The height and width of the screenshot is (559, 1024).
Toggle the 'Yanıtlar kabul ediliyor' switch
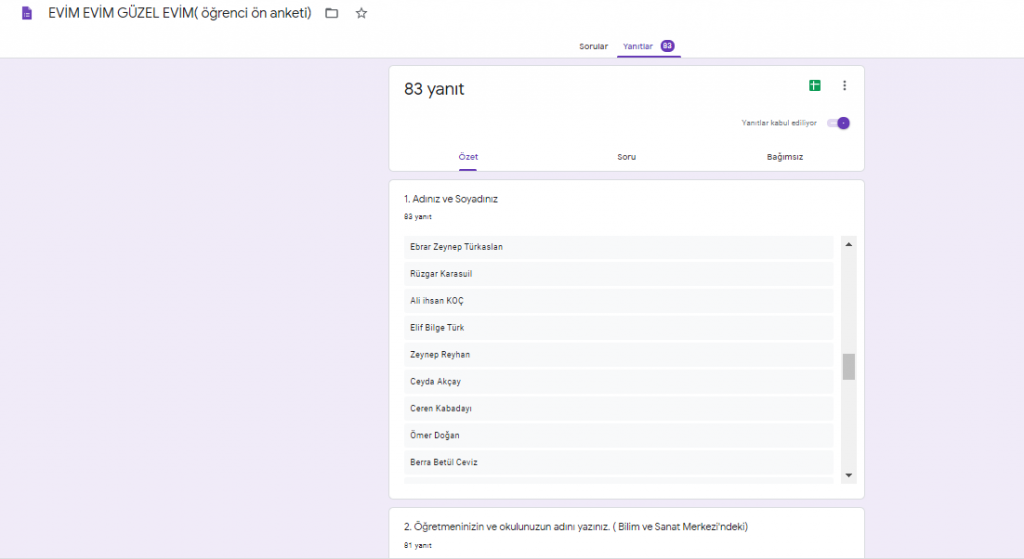click(838, 123)
